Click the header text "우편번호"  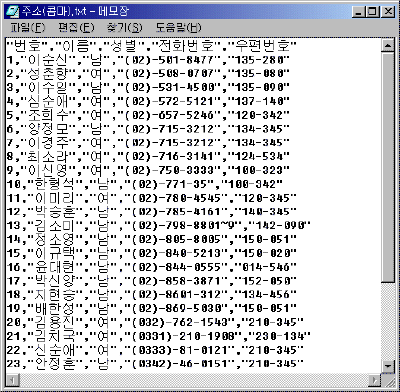263,46
